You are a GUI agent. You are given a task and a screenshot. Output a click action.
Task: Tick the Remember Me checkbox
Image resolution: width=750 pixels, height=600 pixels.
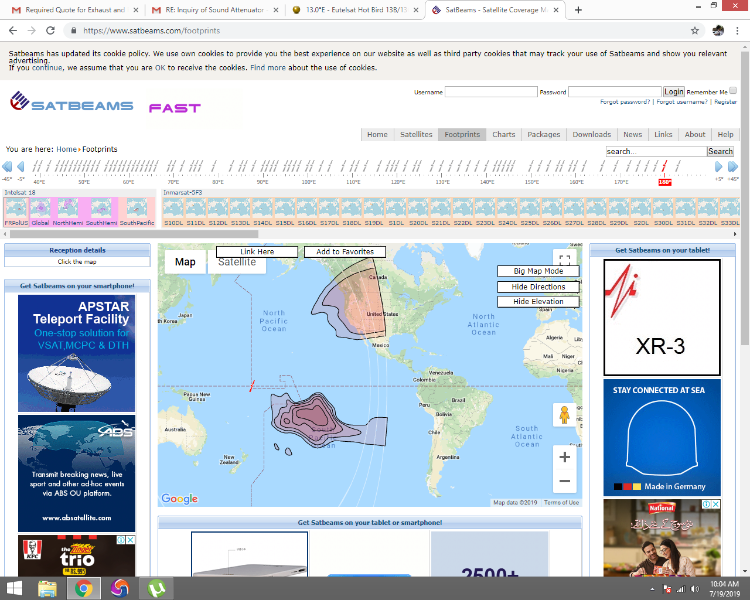point(733,90)
